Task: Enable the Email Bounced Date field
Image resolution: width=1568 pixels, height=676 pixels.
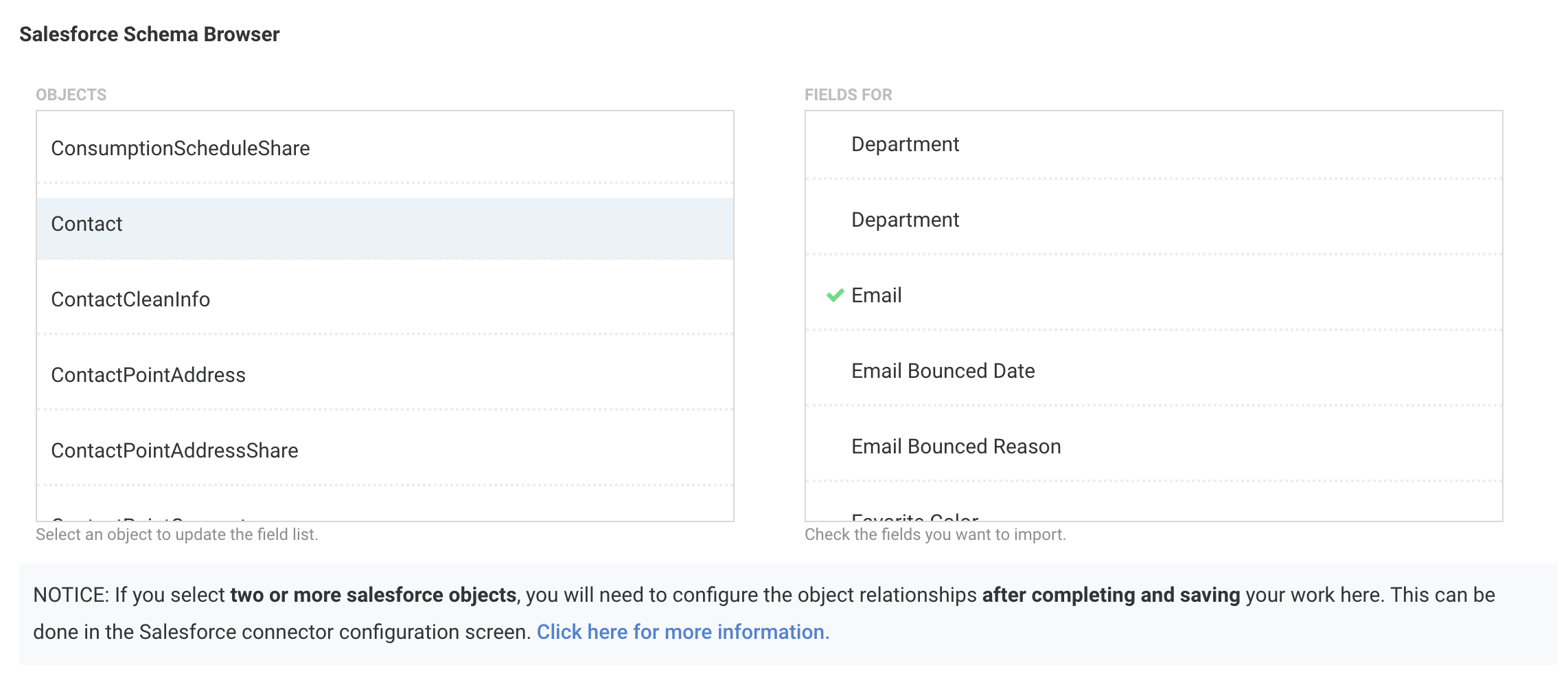Action: click(943, 371)
